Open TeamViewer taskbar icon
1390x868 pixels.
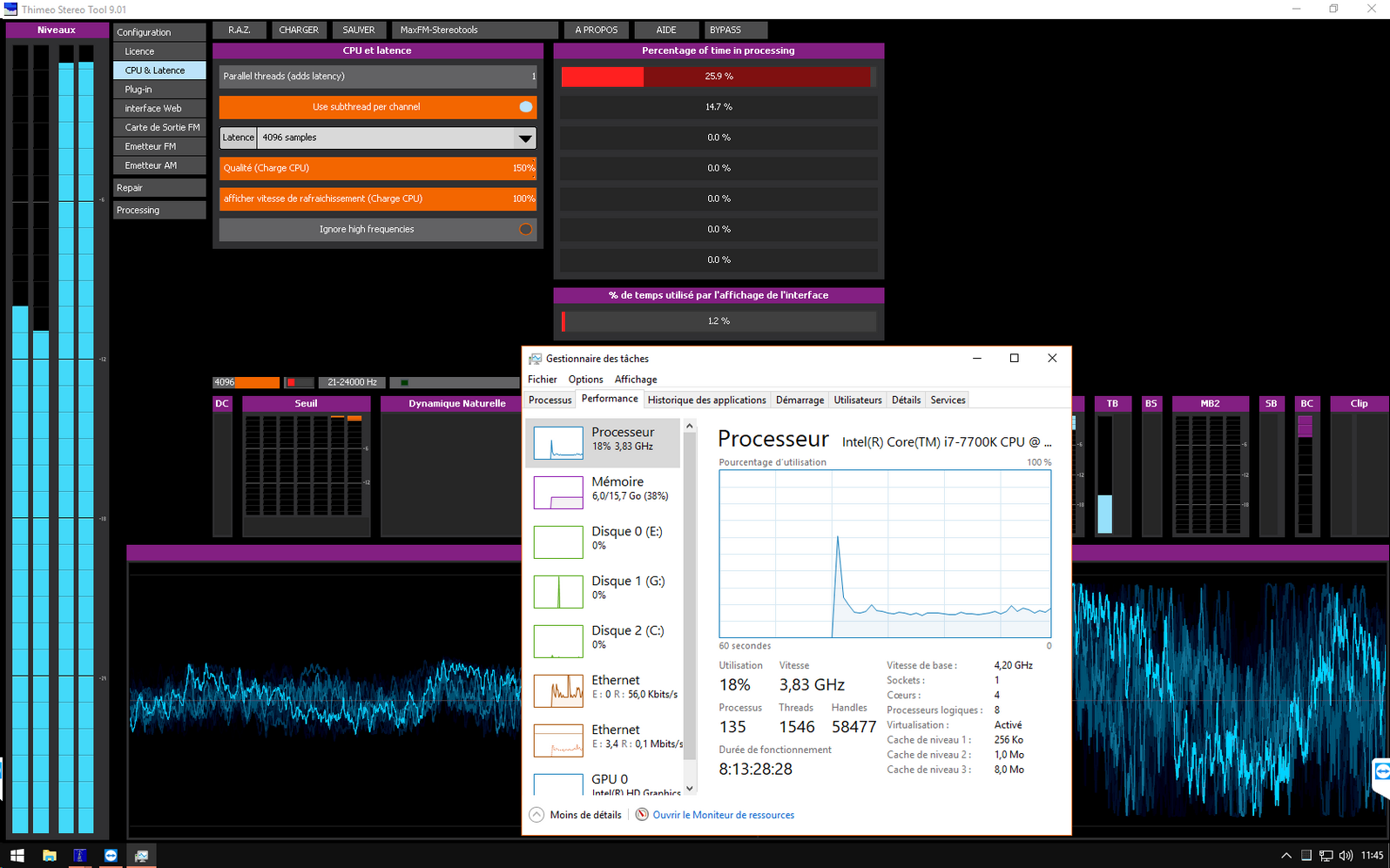pos(111,855)
